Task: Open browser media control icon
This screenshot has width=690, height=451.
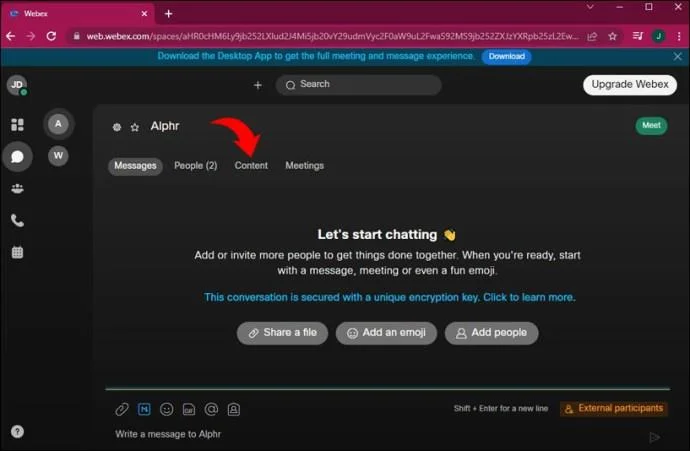Action: (x=638, y=36)
